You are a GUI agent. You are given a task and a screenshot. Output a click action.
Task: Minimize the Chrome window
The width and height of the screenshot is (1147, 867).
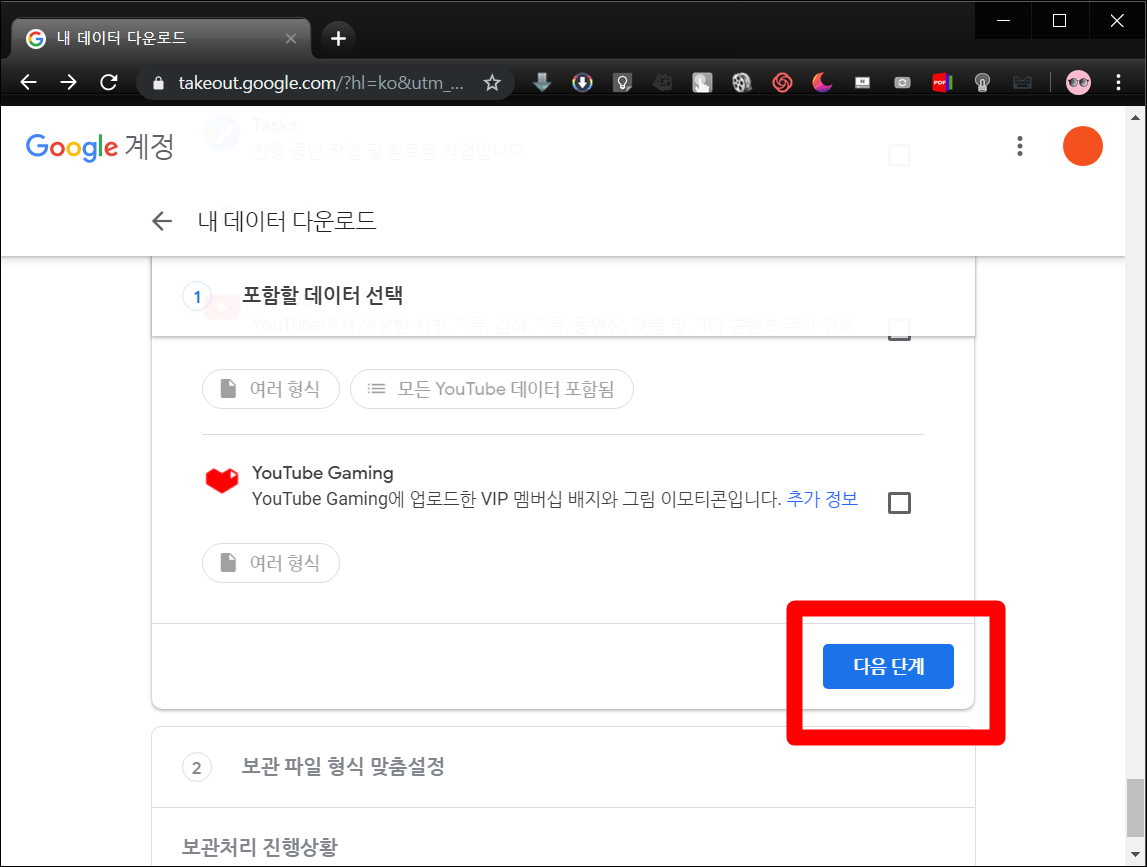pyautogui.click(x=1004, y=20)
